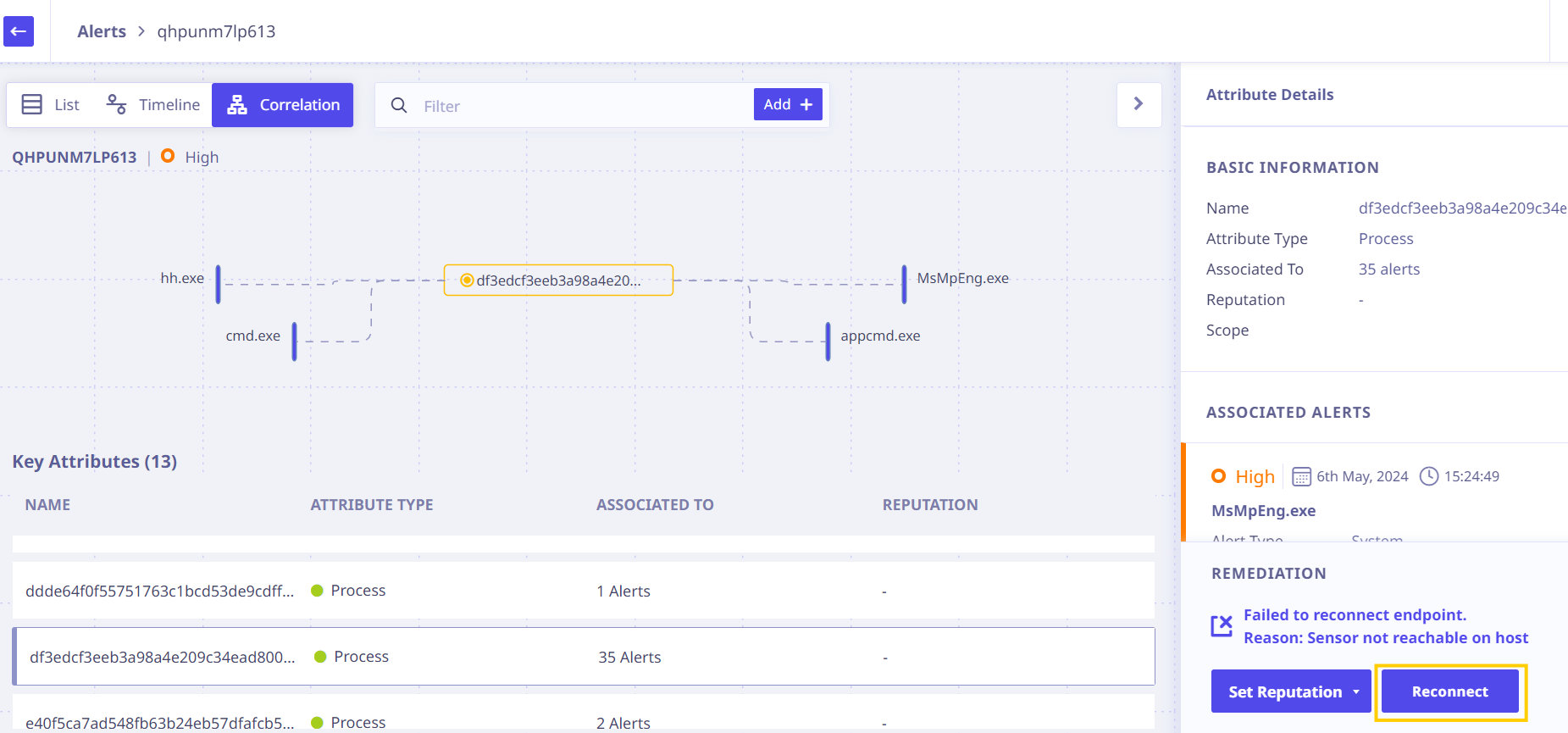Screen dimensions: 1568x733
Task: Expand panel with right chevron button
Action: pyautogui.click(x=1139, y=104)
